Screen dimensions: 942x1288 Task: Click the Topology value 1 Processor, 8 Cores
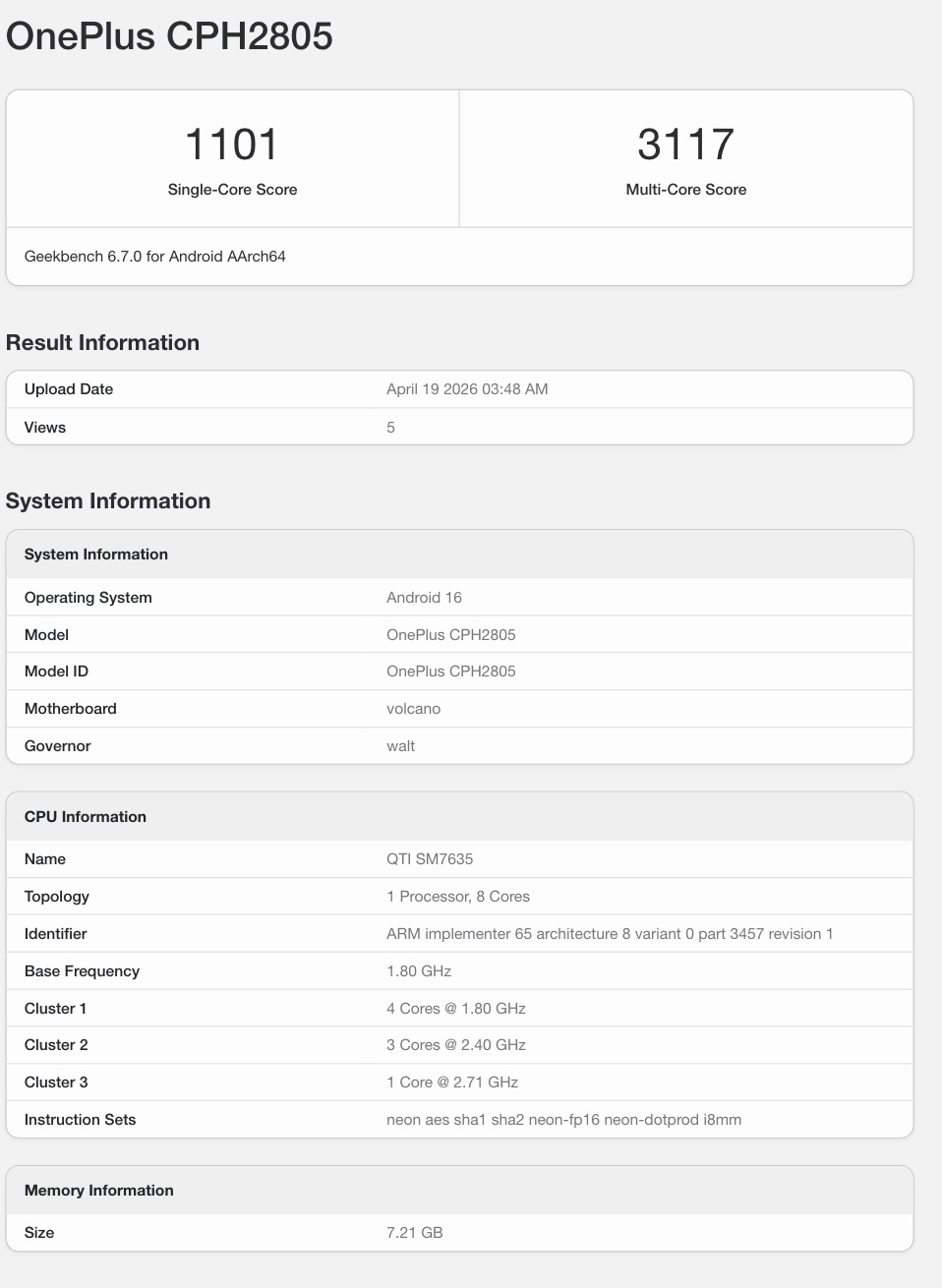[x=458, y=897]
